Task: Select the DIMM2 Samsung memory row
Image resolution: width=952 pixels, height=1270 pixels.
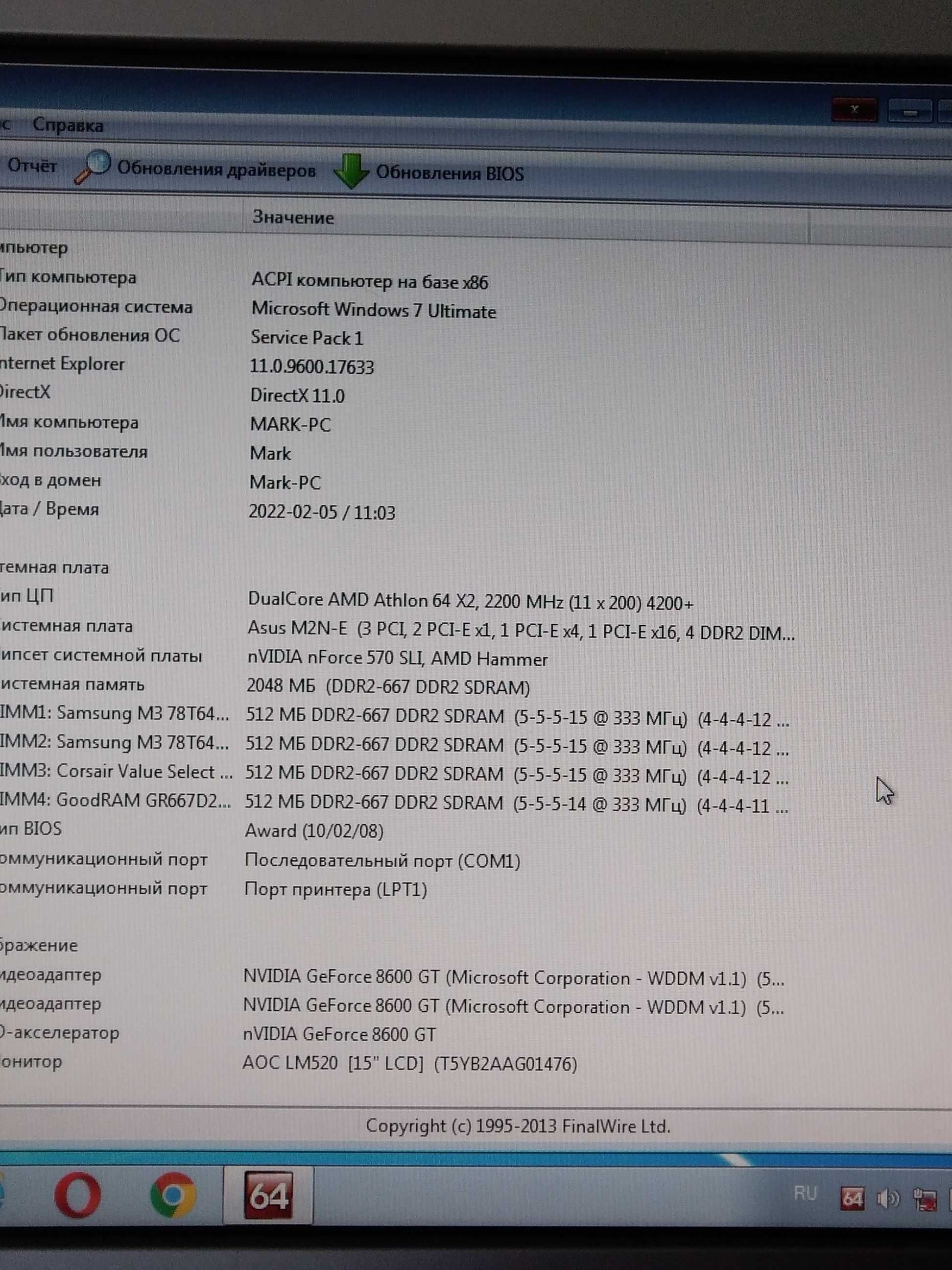Action: (395, 745)
